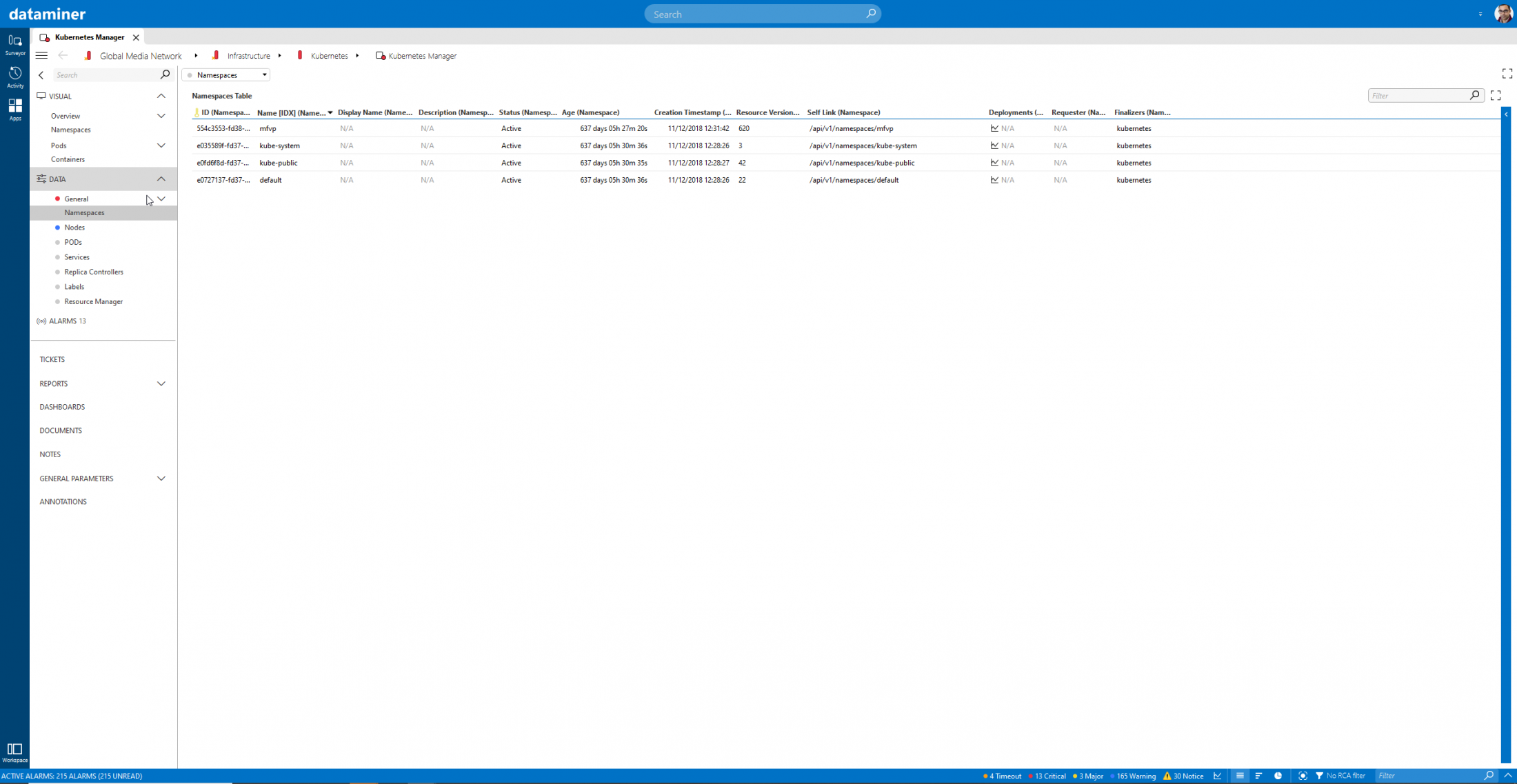The width and height of the screenshot is (1517, 784).
Task: Open trend icon for default deployments
Action: click(x=994, y=180)
